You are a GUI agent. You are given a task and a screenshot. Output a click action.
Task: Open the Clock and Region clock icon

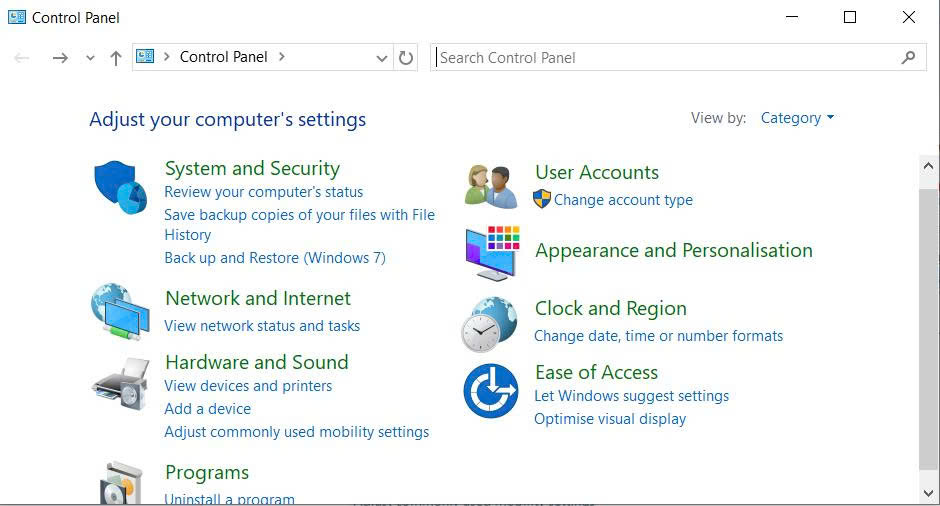tap(489, 324)
